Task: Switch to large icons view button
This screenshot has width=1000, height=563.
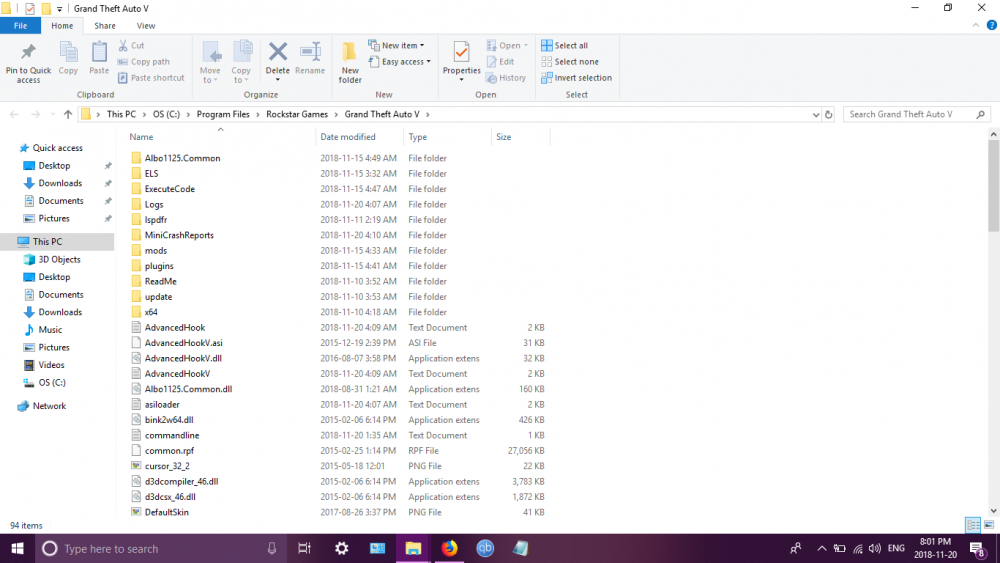Action: click(989, 525)
